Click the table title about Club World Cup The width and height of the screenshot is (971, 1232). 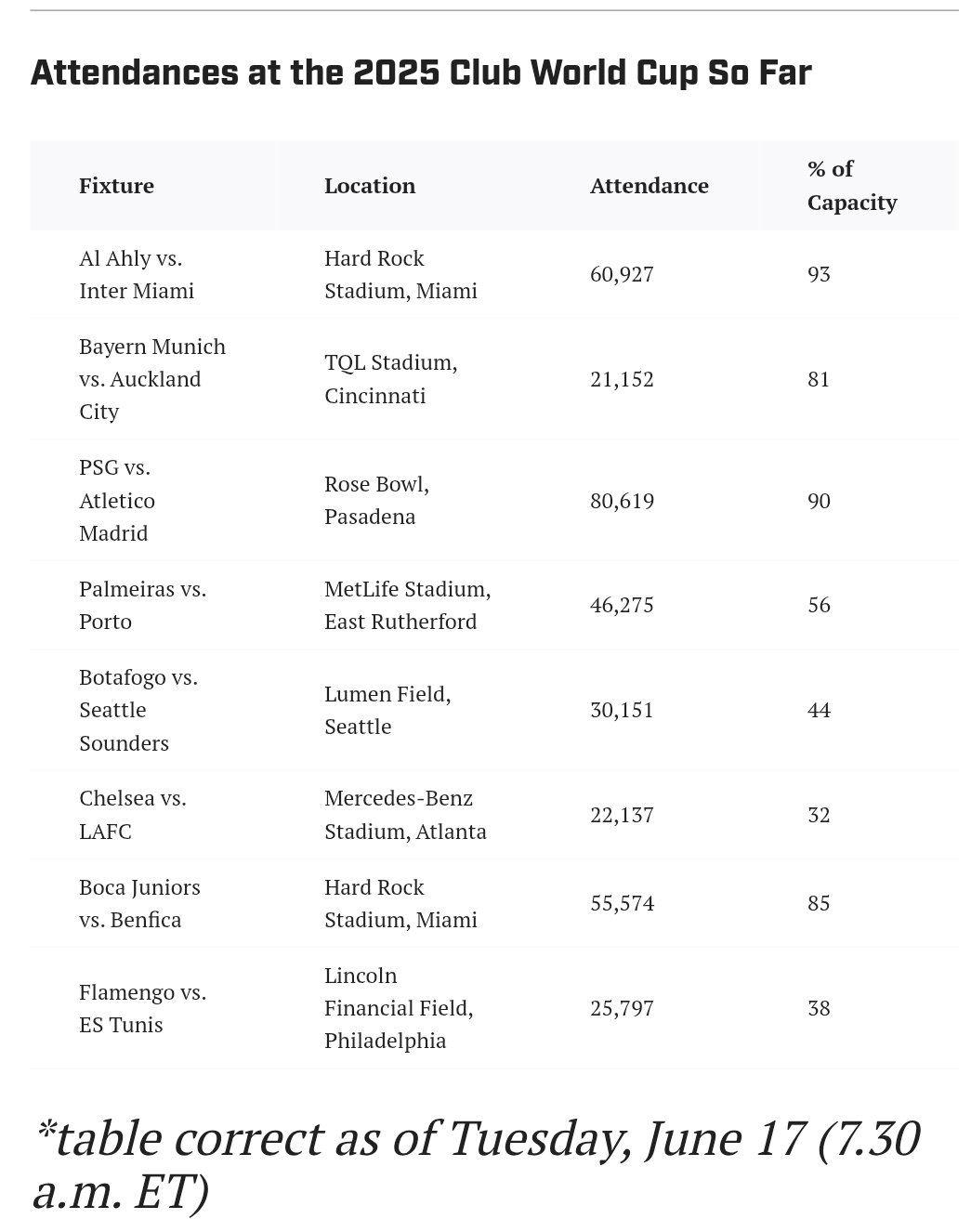(421, 72)
